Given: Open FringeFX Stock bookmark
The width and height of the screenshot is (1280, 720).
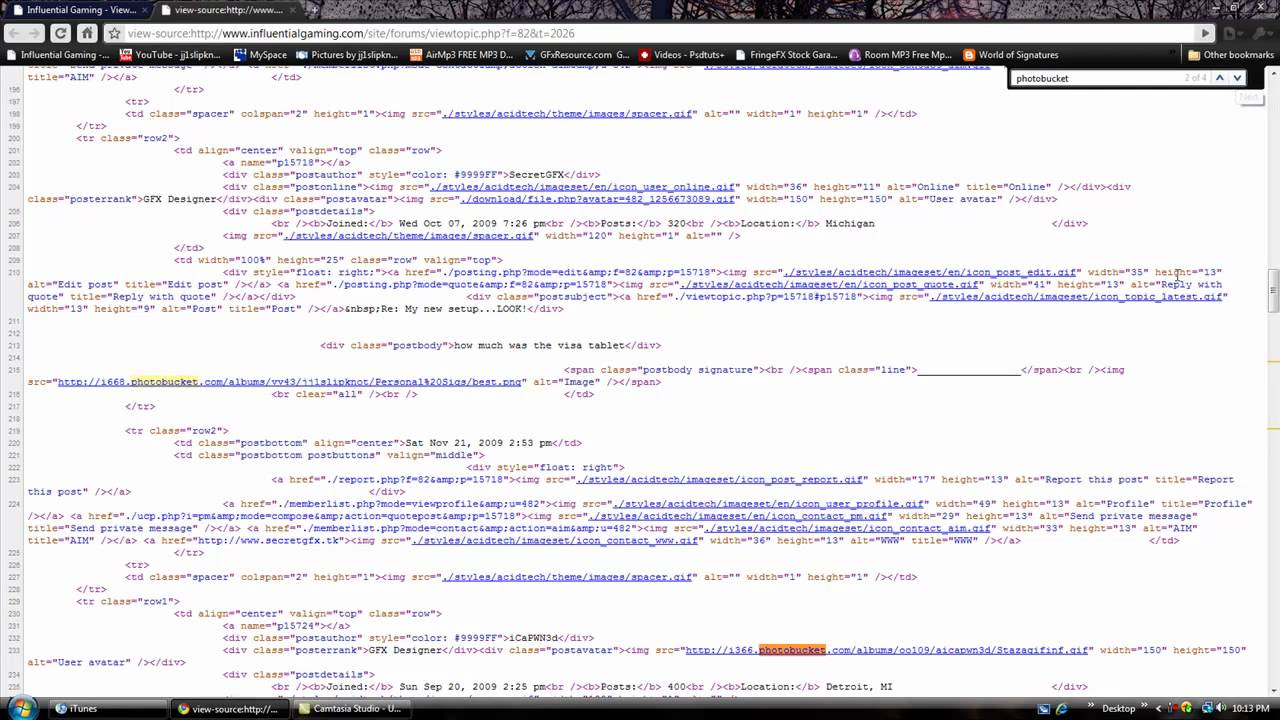Looking at the screenshot, I should point(786,55).
